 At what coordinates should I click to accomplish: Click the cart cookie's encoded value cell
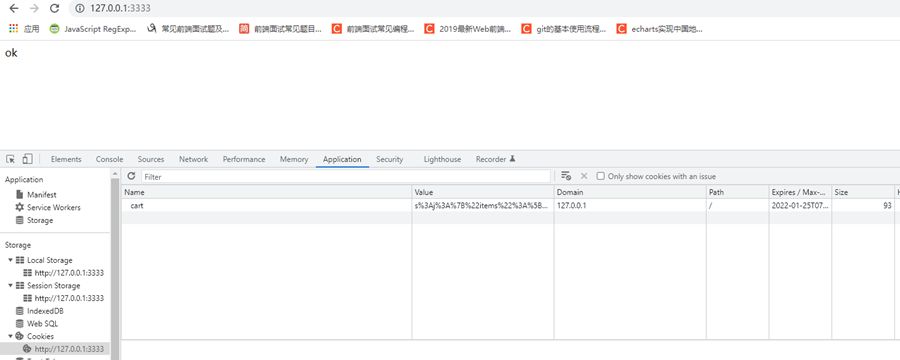[x=483, y=205]
